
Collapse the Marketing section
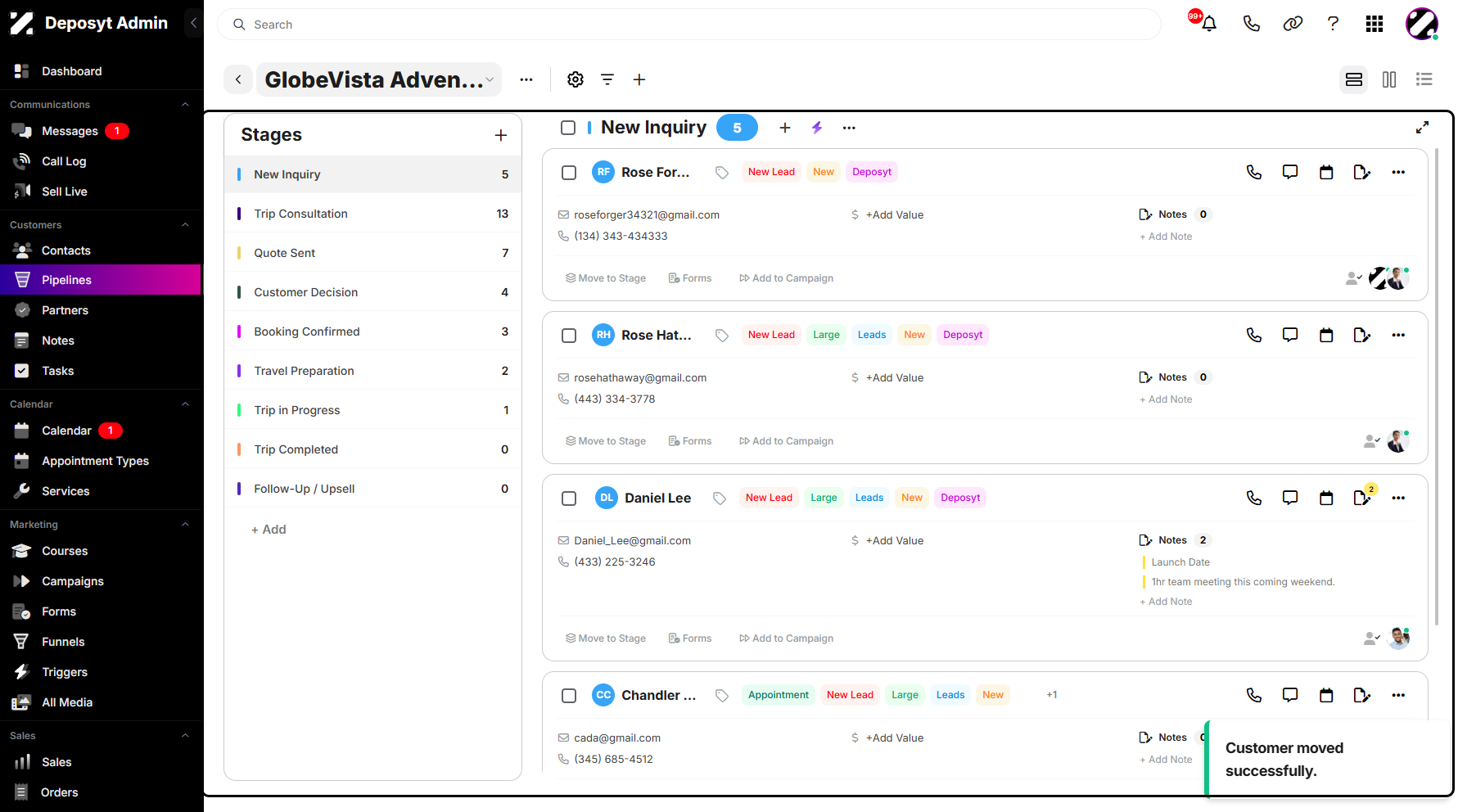[185, 525]
